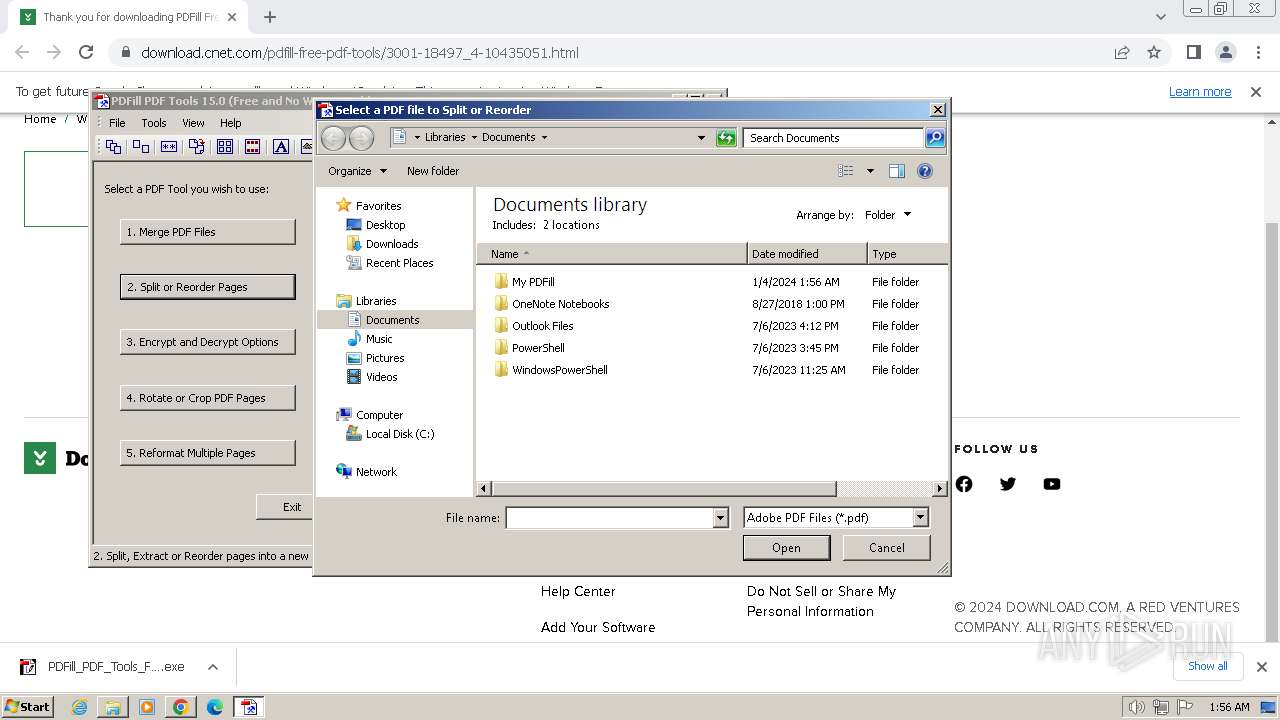Image resolution: width=1280 pixels, height=720 pixels.
Task: Switch to the CNET download Chrome tab
Action: (x=130, y=17)
